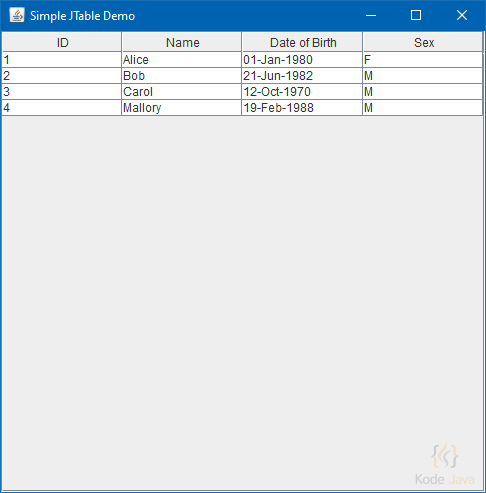Select the Carol name cell
The height and width of the screenshot is (493, 486).
coord(182,92)
